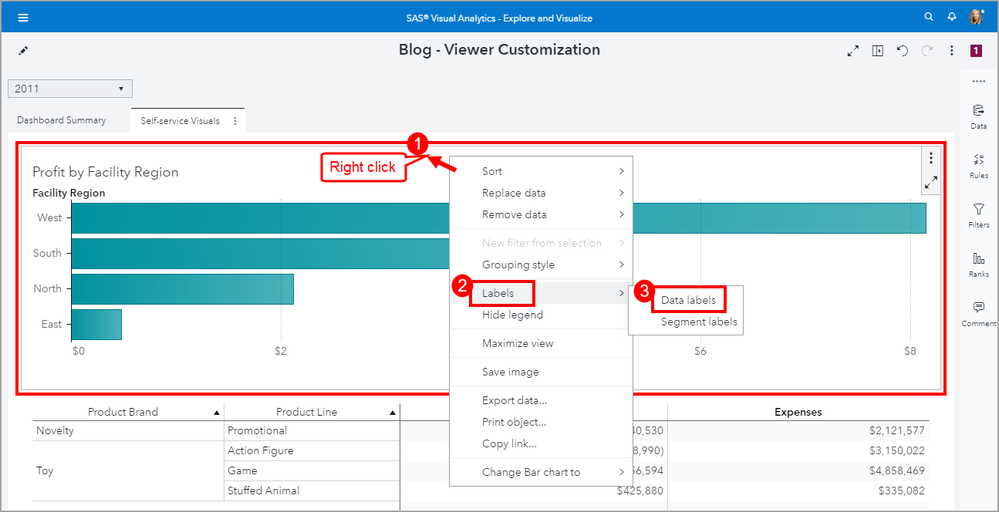Click the search icon in header

pos(929,17)
